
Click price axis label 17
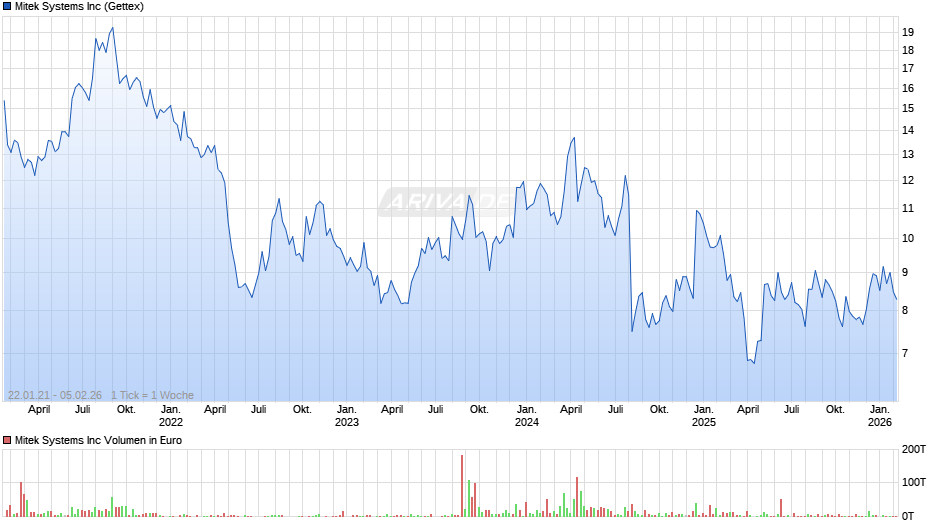point(908,68)
